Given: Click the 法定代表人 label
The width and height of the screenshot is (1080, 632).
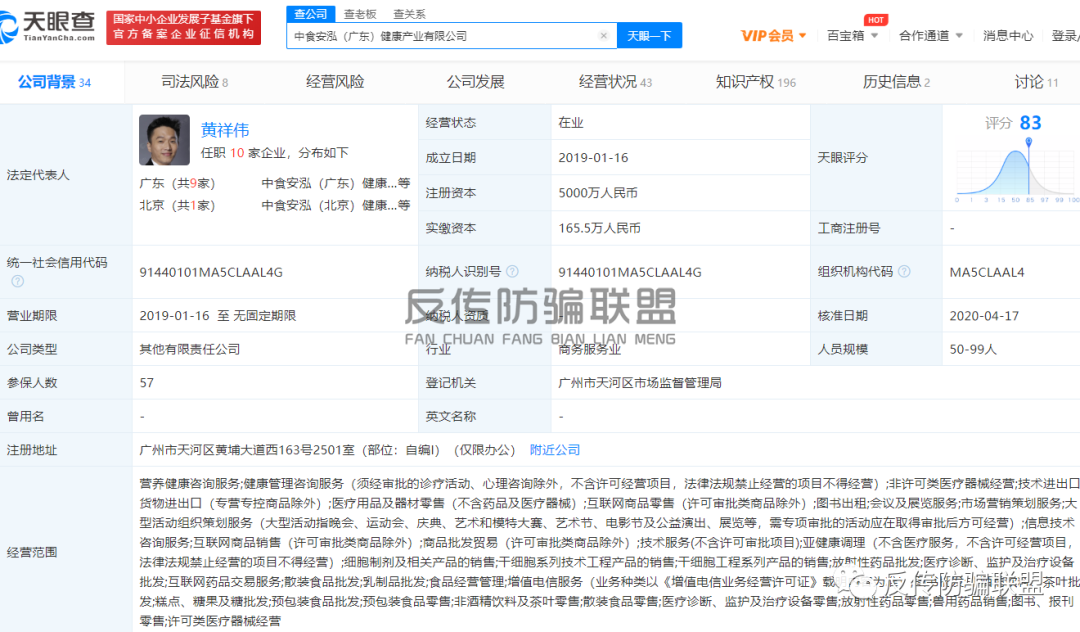Looking at the screenshot, I should (x=38, y=175).
